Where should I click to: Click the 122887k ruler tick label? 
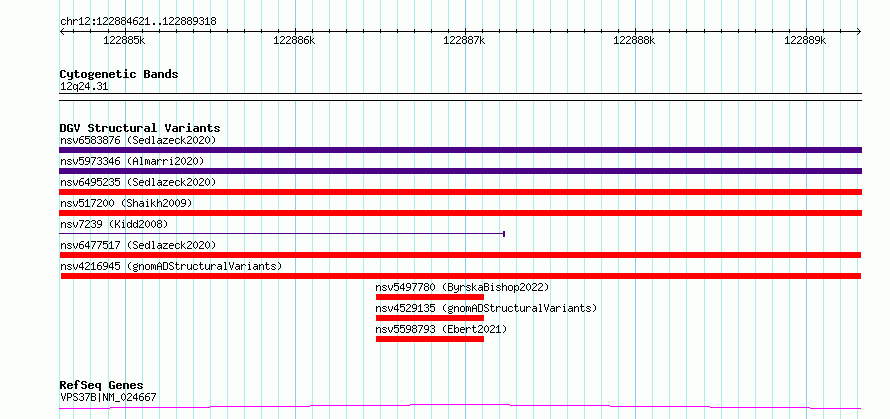(x=464, y=40)
